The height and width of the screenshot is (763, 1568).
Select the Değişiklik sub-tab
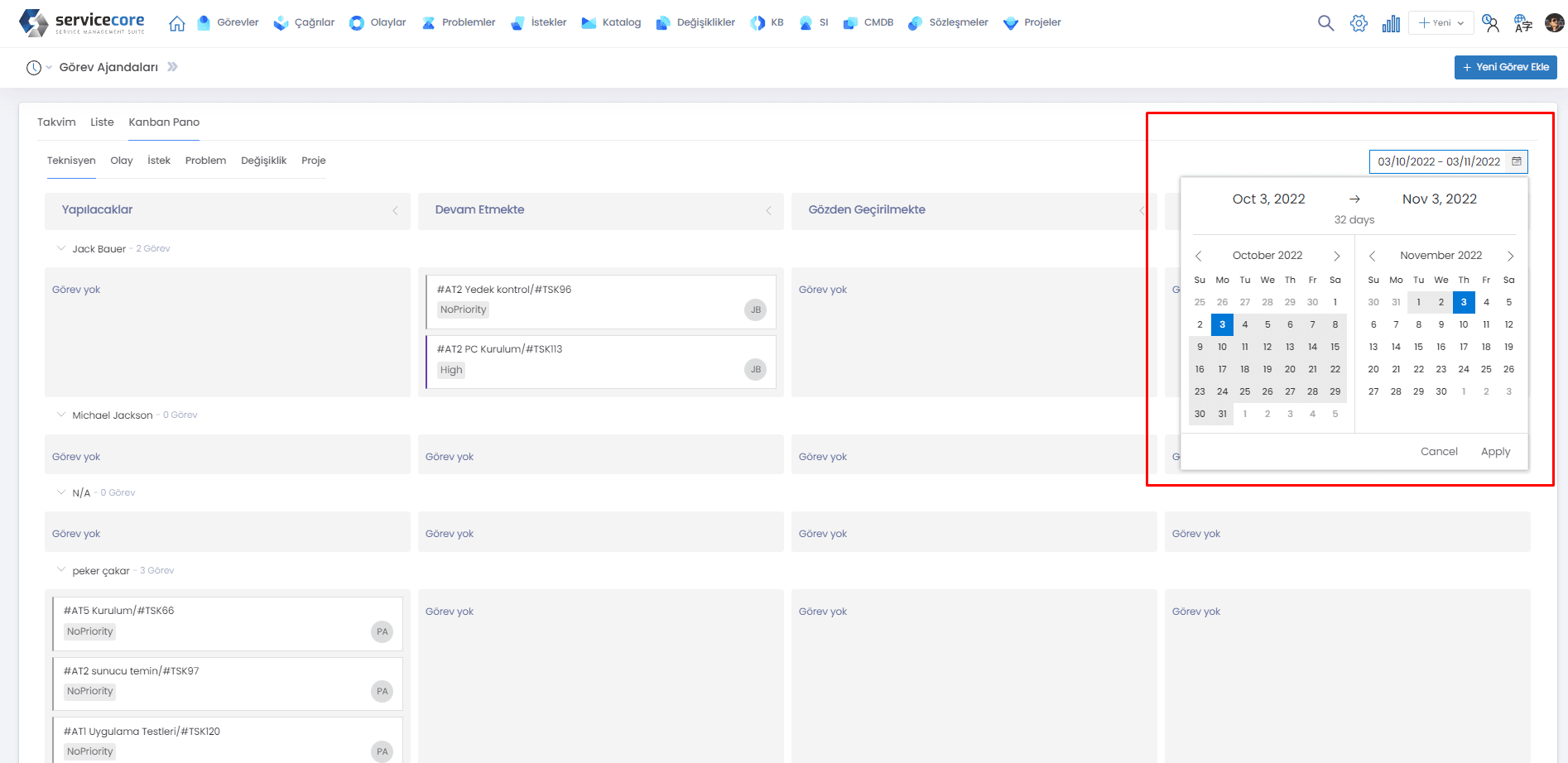[263, 161]
